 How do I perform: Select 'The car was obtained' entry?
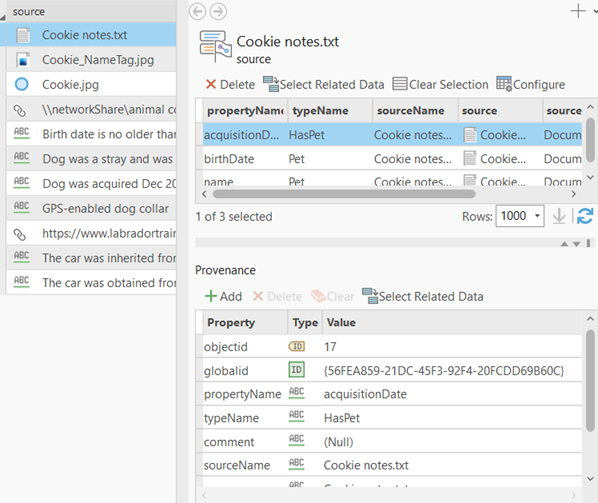91,283
